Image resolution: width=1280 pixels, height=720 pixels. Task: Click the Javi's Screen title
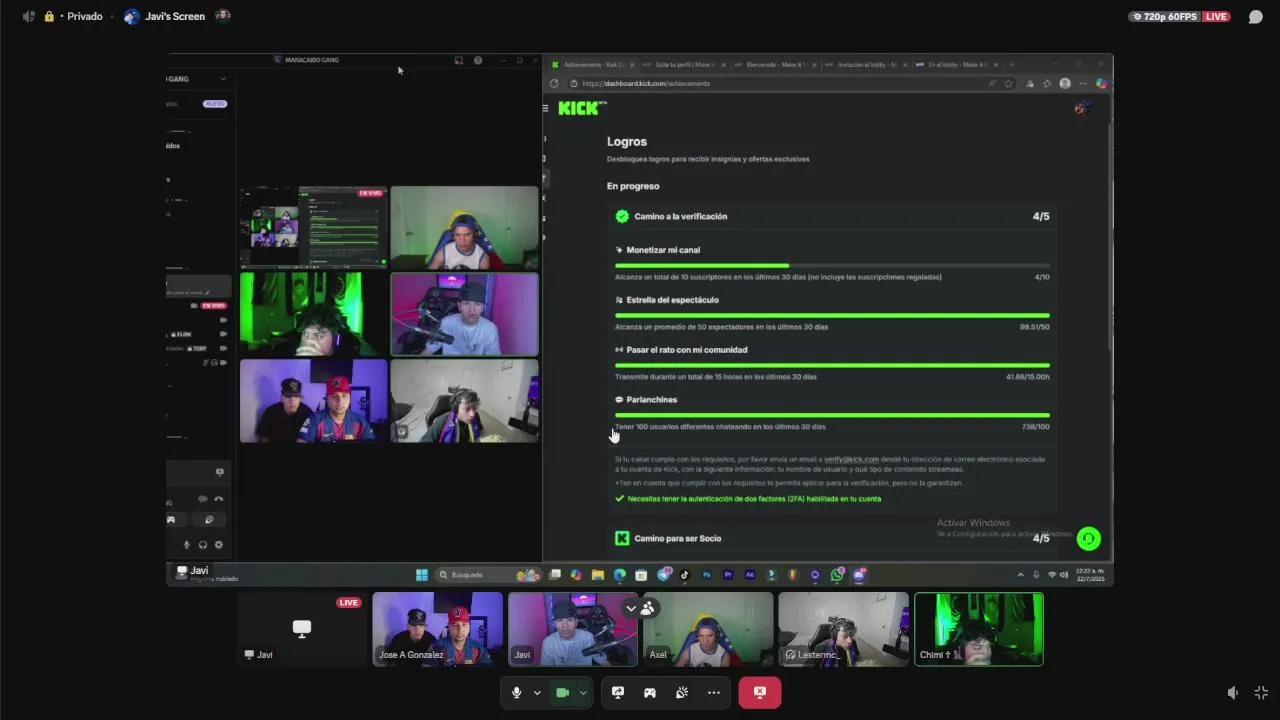[175, 17]
